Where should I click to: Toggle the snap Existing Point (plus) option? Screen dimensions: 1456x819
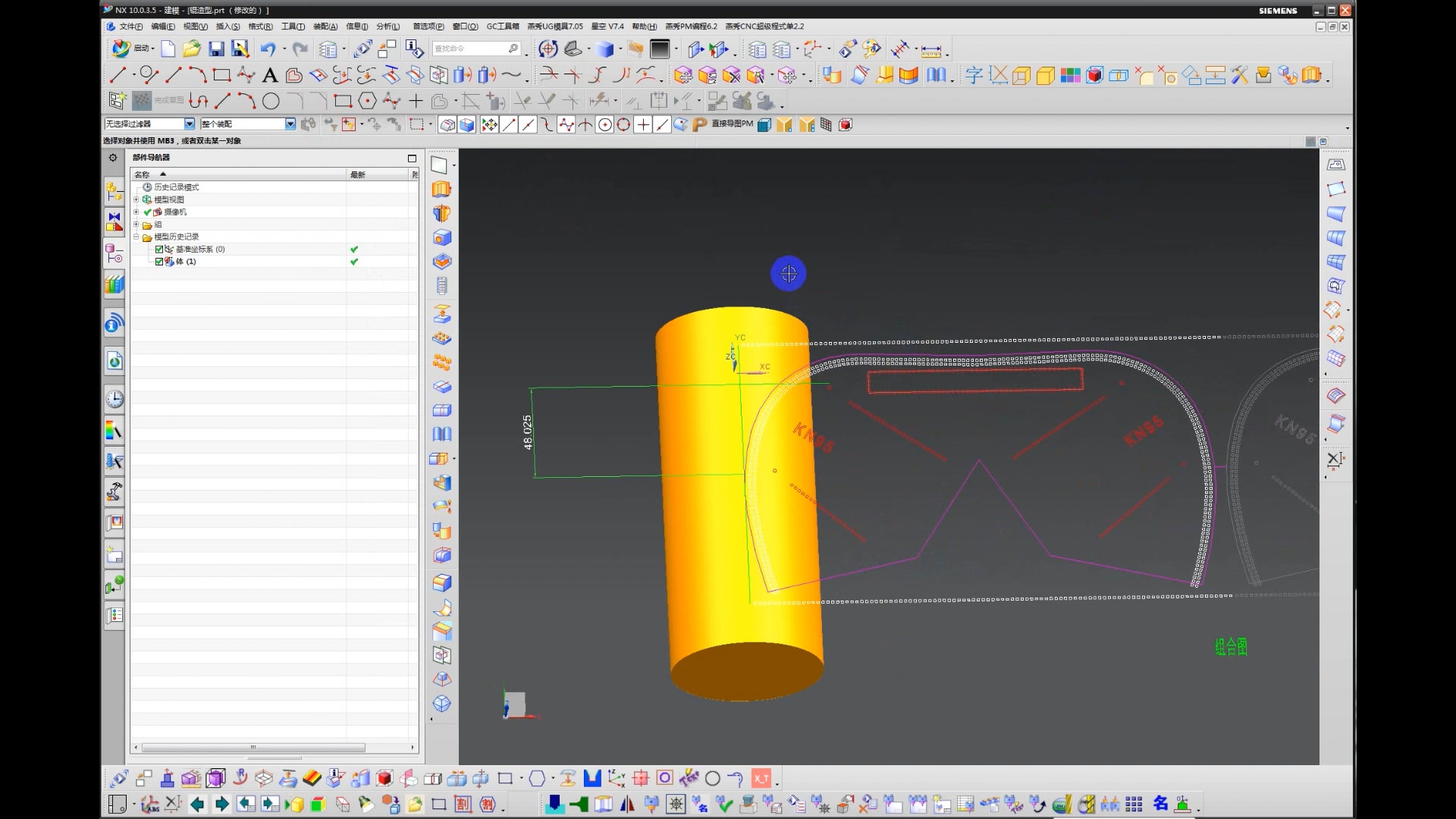642,125
